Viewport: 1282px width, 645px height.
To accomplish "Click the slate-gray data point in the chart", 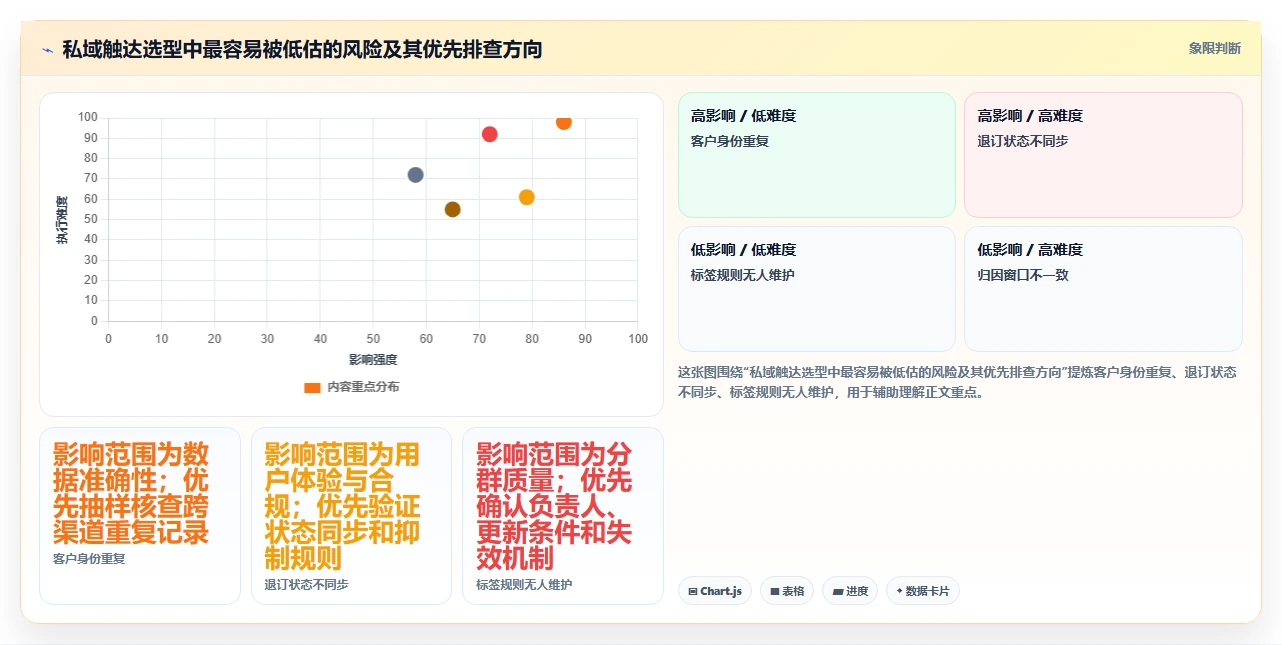I will point(415,175).
